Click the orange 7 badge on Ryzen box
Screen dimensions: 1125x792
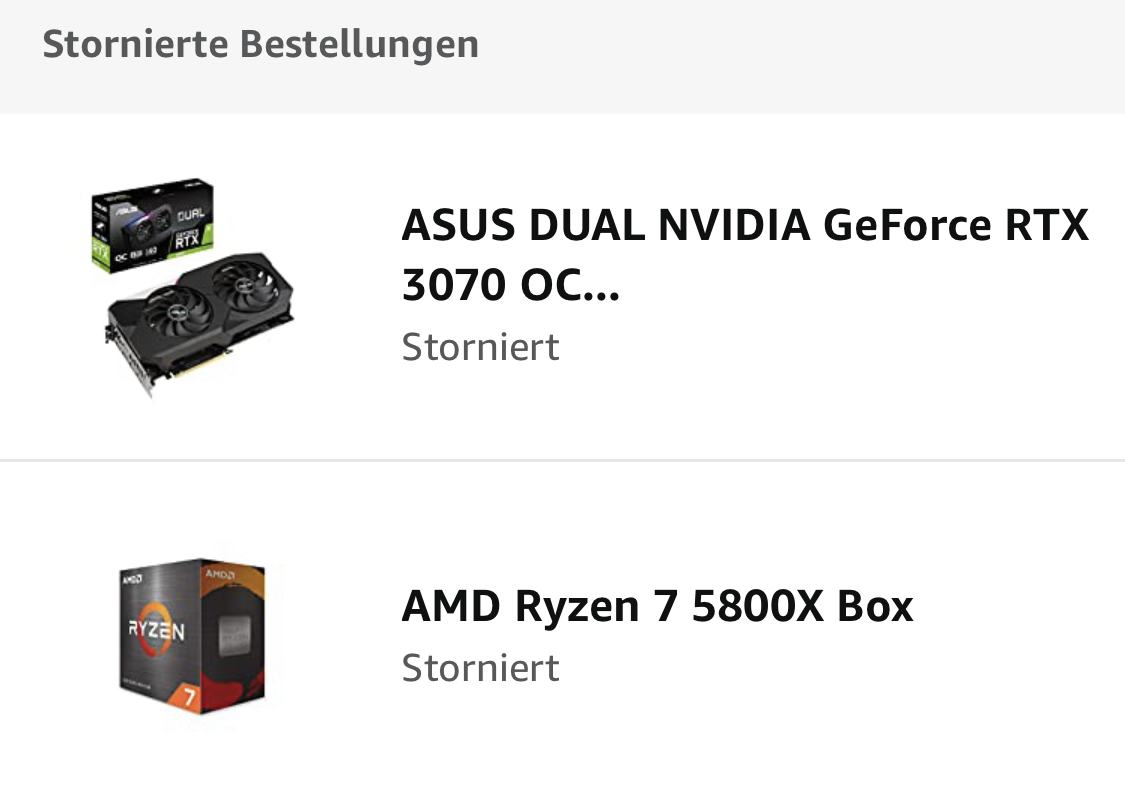189,696
